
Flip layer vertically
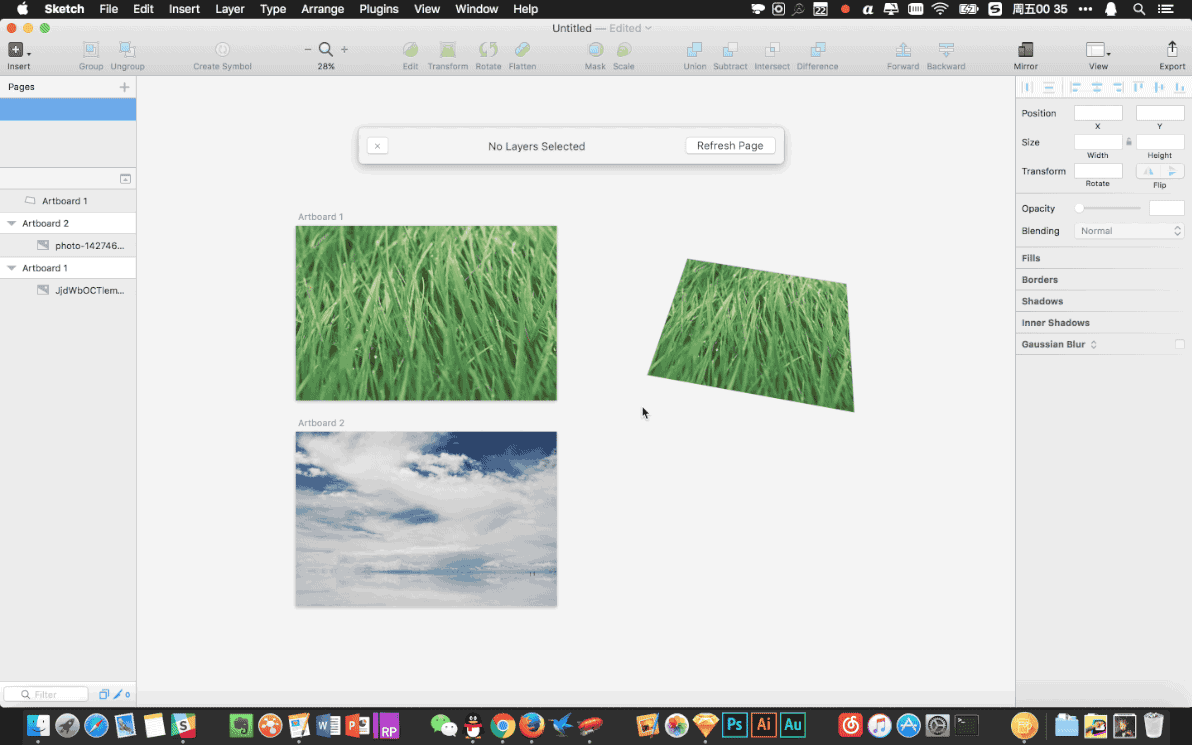[x=1172, y=171]
